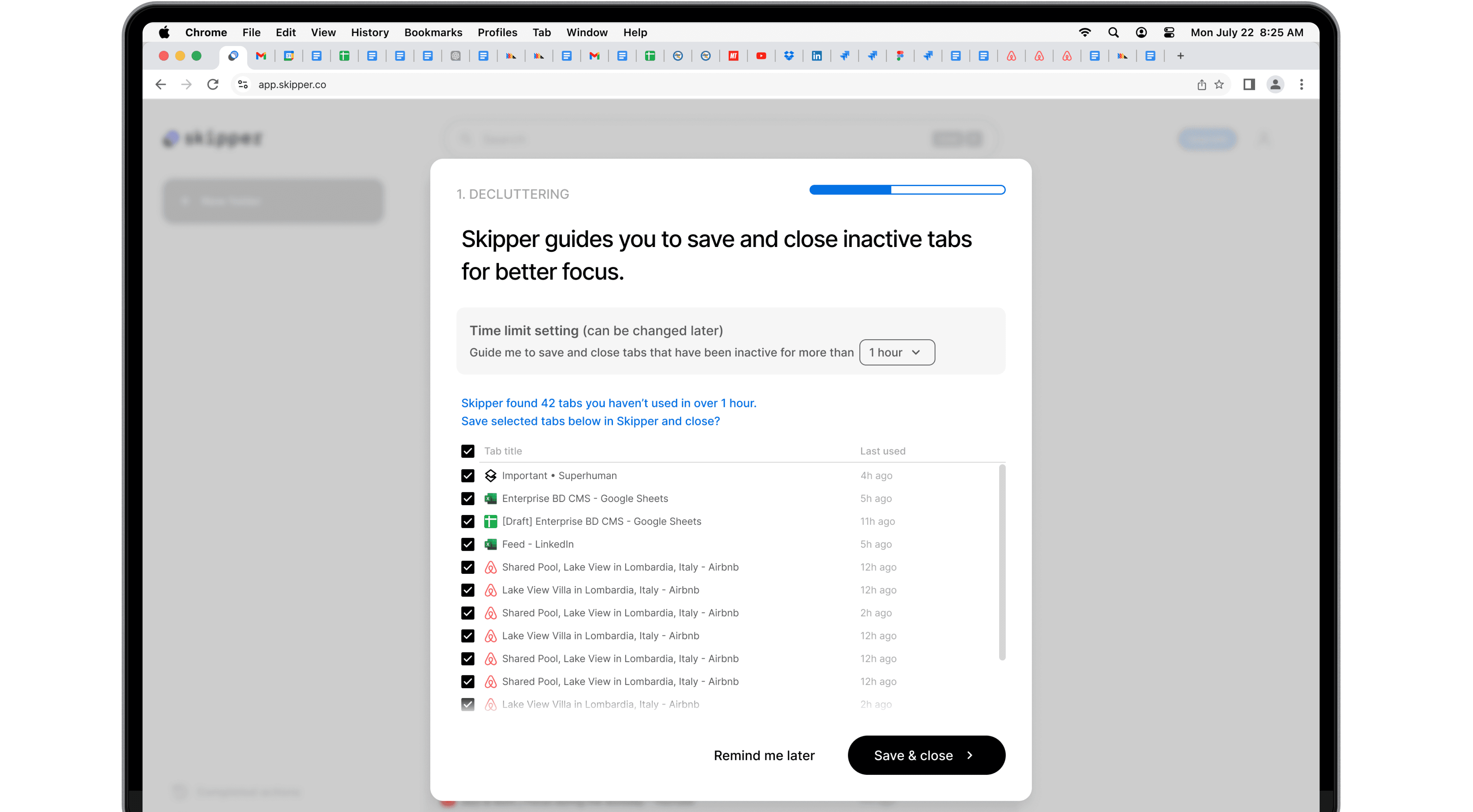The height and width of the screenshot is (812, 1473).
Task: Share this page via the share icon
Action: (1202, 85)
